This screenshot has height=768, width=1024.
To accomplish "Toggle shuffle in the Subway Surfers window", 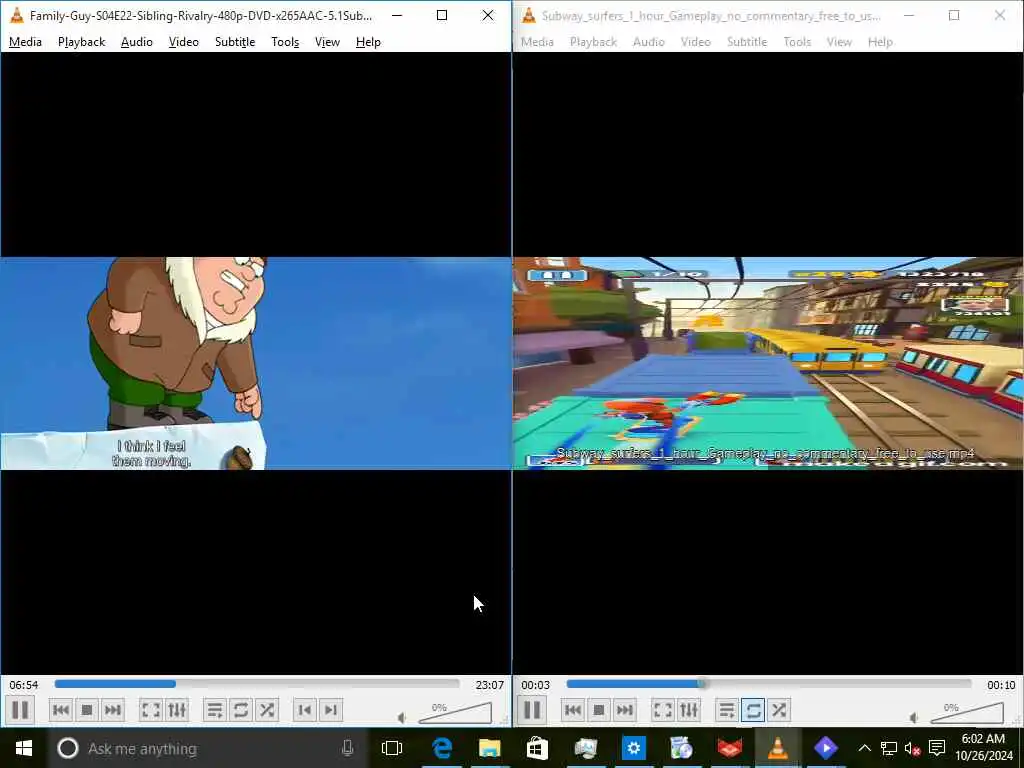I will point(779,710).
